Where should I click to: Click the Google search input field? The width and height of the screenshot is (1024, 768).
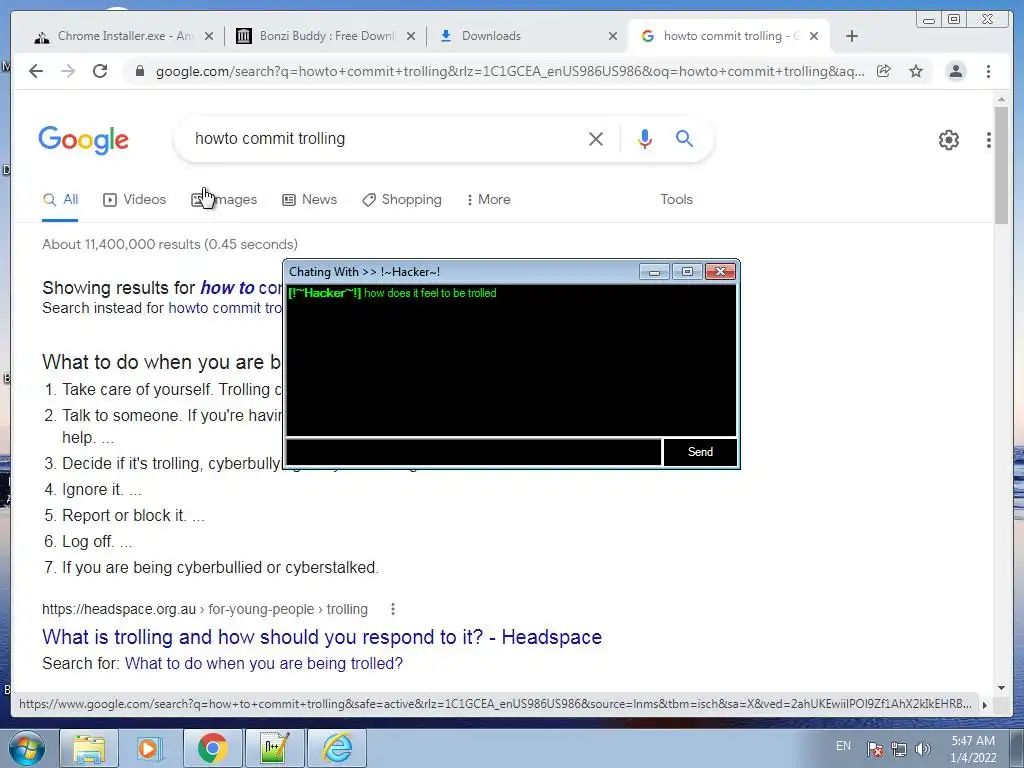pos(385,138)
